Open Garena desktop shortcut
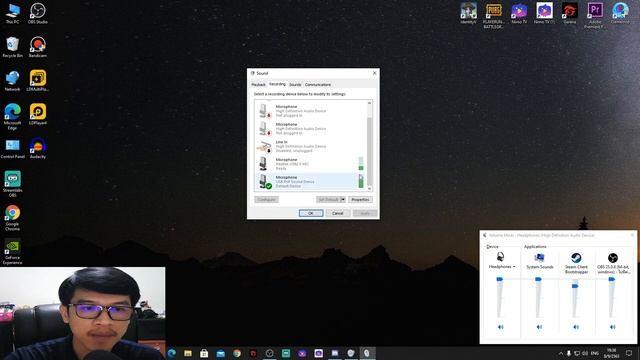The image size is (640, 360). click(569, 13)
